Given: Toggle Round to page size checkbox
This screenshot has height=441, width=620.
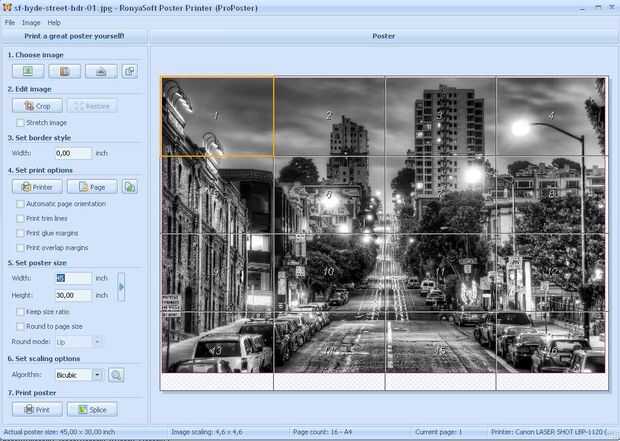Looking at the screenshot, I should click(20, 327).
